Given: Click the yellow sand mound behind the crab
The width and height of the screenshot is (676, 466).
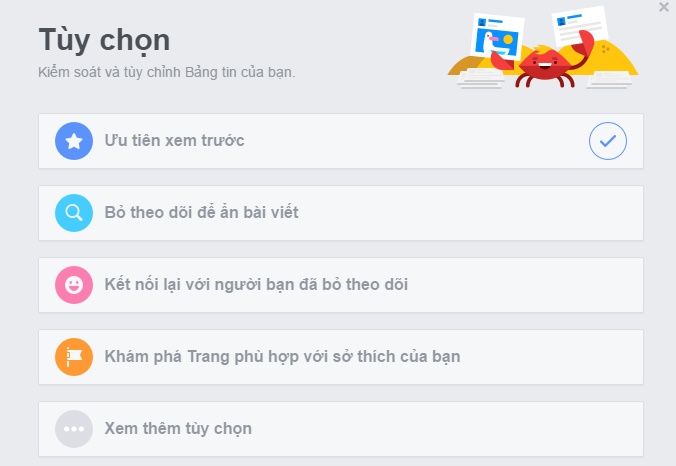Looking at the screenshot, I should pos(612,60).
